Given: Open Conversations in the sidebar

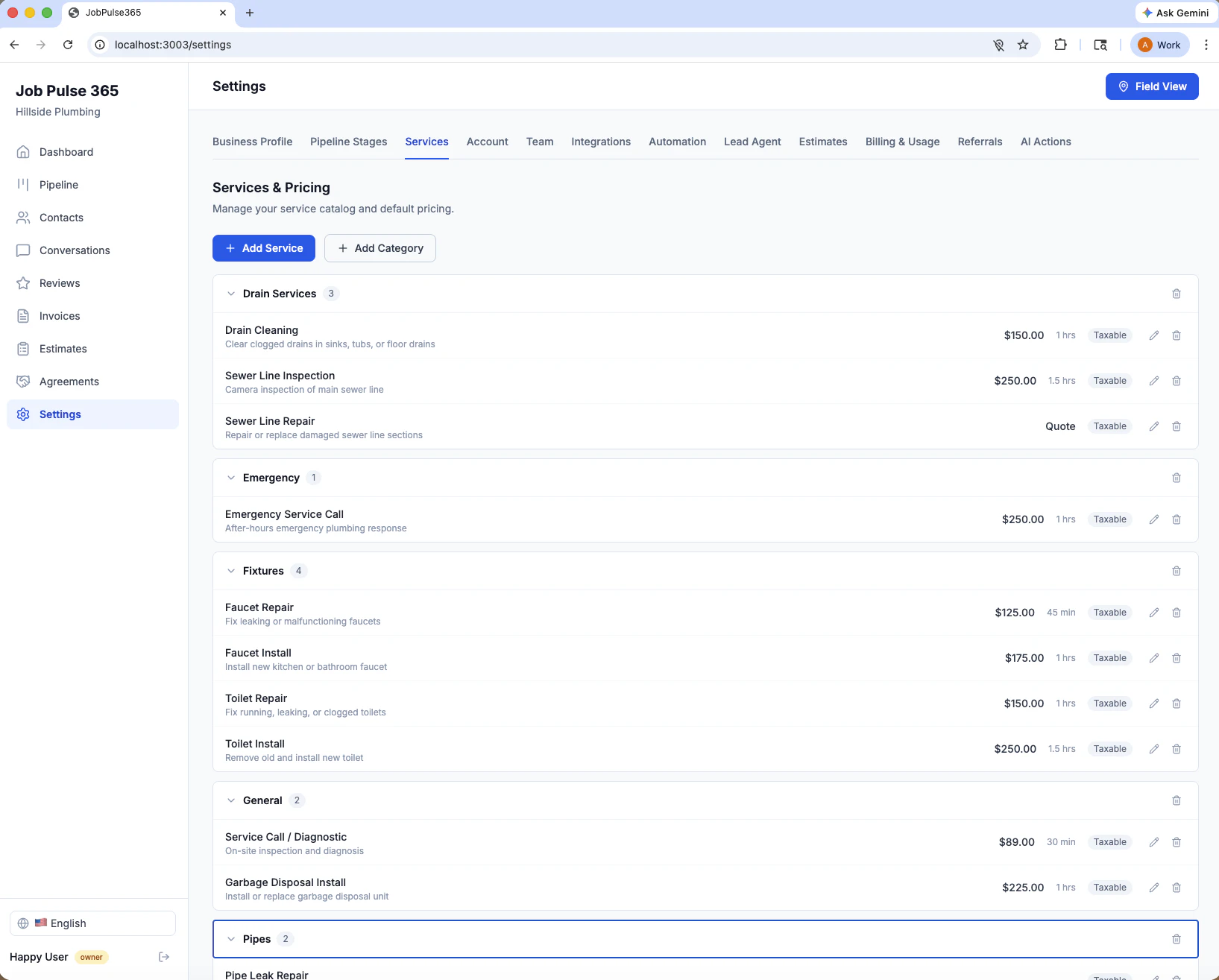Looking at the screenshot, I should 92,250.
